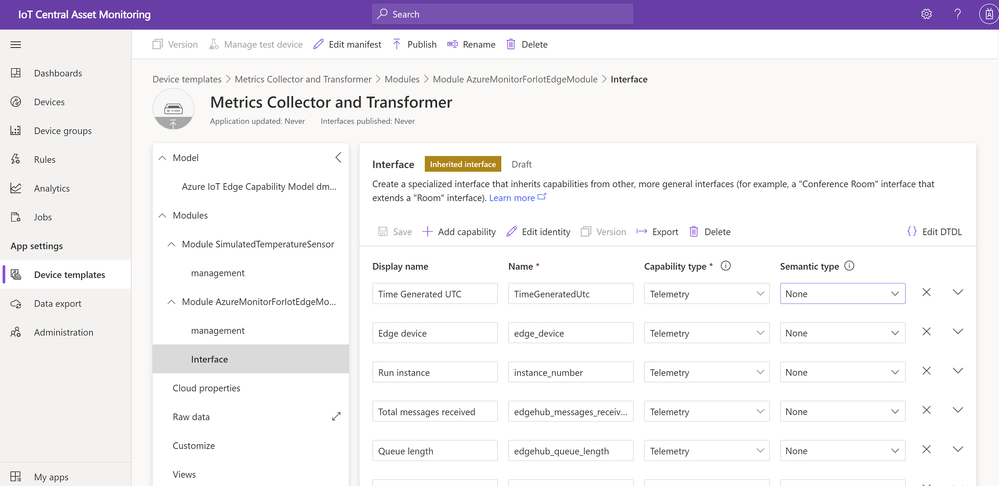Image resolution: width=999 pixels, height=486 pixels.
Task: Click Metrics Collector and Transformer breadcrumb
Action: tap(303, 80)
